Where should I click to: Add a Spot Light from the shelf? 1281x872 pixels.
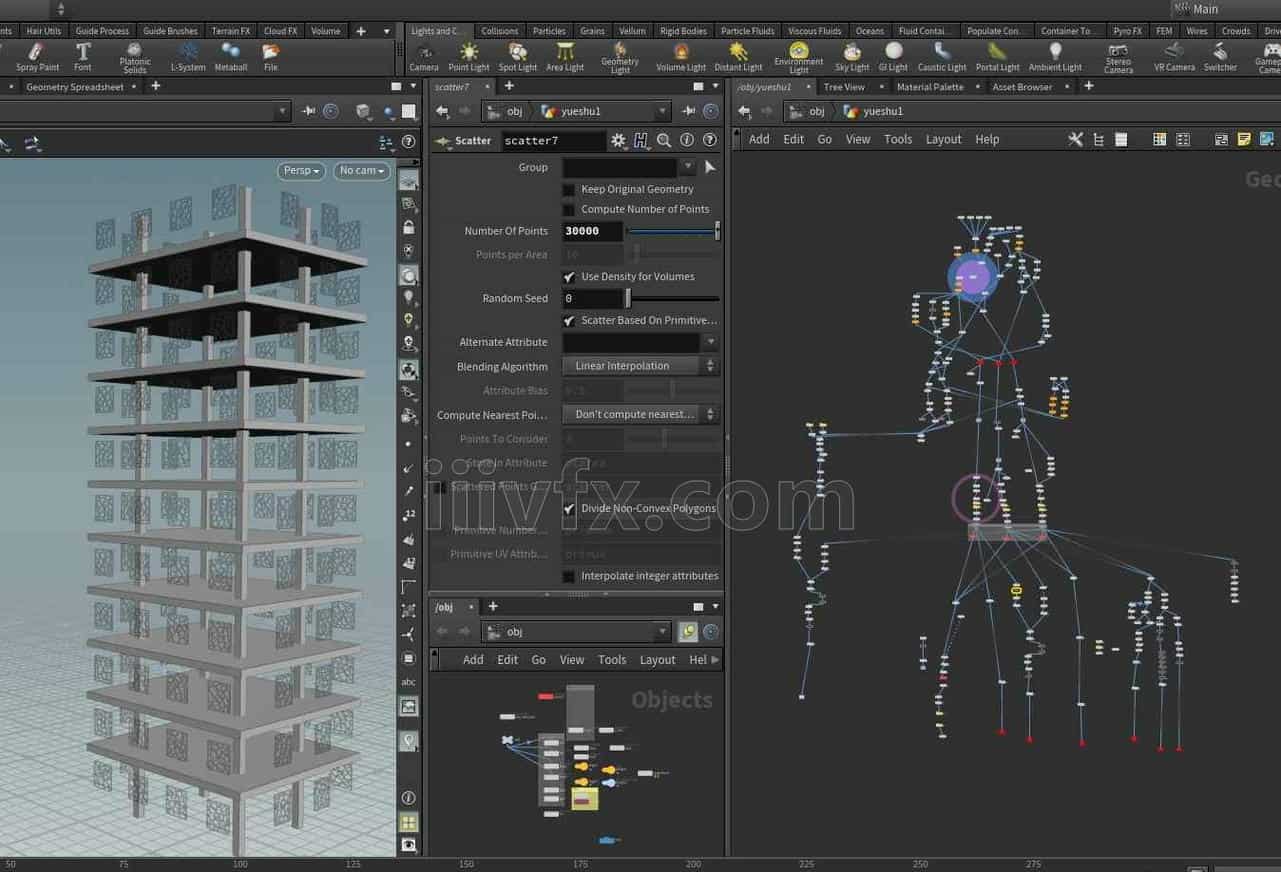click(x=518, y=57)
